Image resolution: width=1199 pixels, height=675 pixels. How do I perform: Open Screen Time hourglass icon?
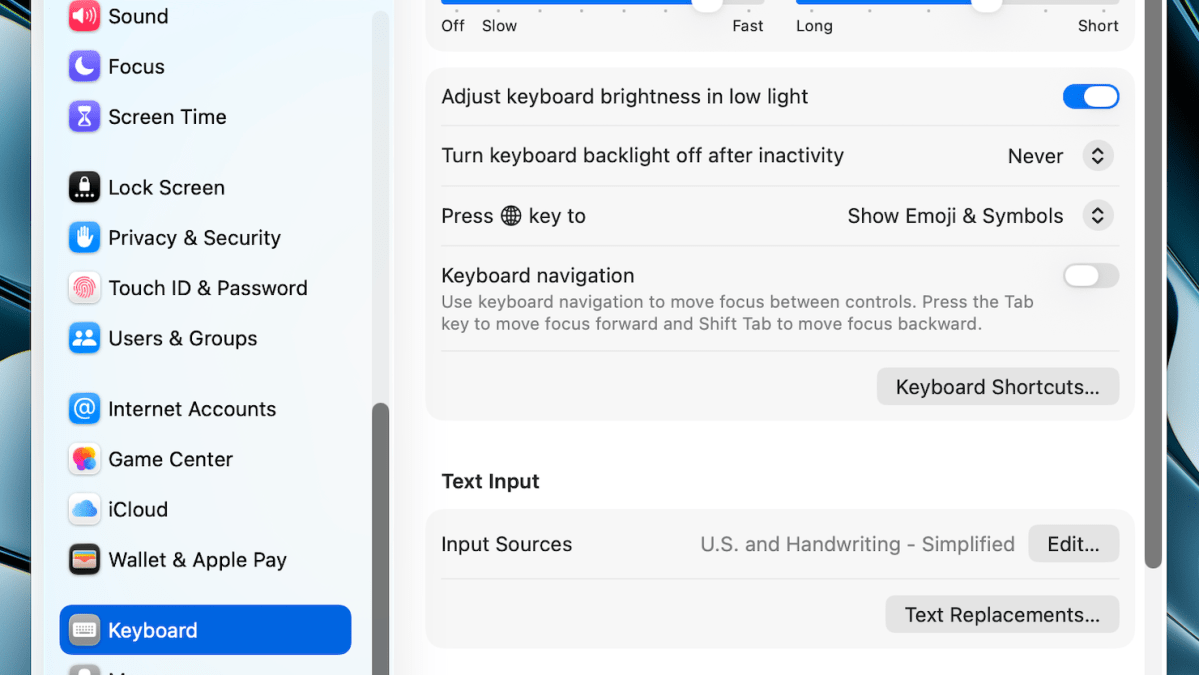click(84, 117)
